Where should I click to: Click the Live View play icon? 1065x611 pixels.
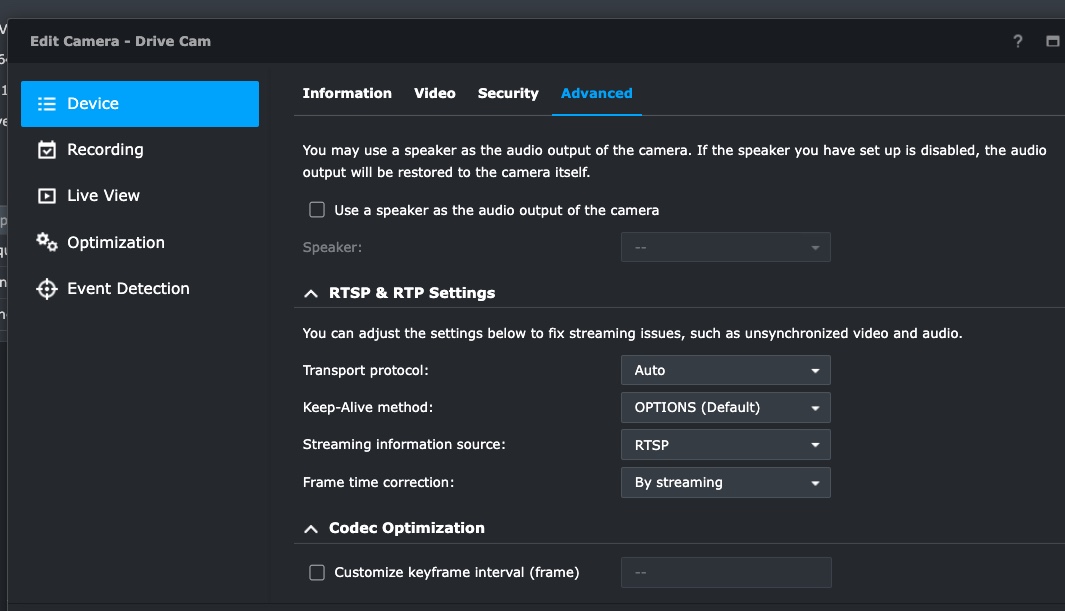(x=46, y=196)
